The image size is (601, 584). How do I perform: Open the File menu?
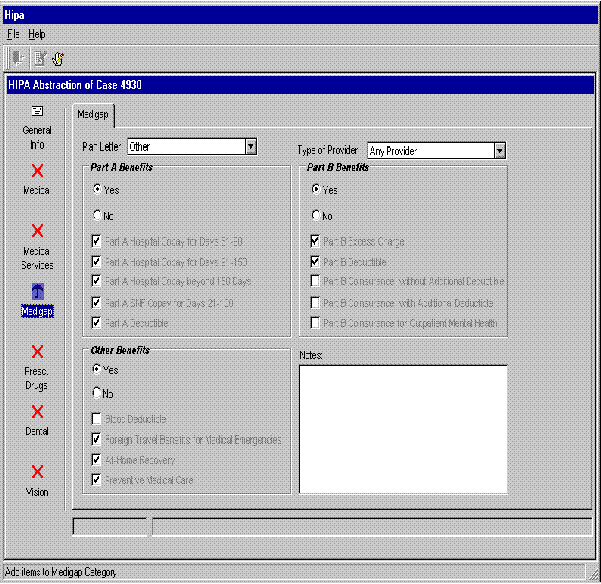13,34
